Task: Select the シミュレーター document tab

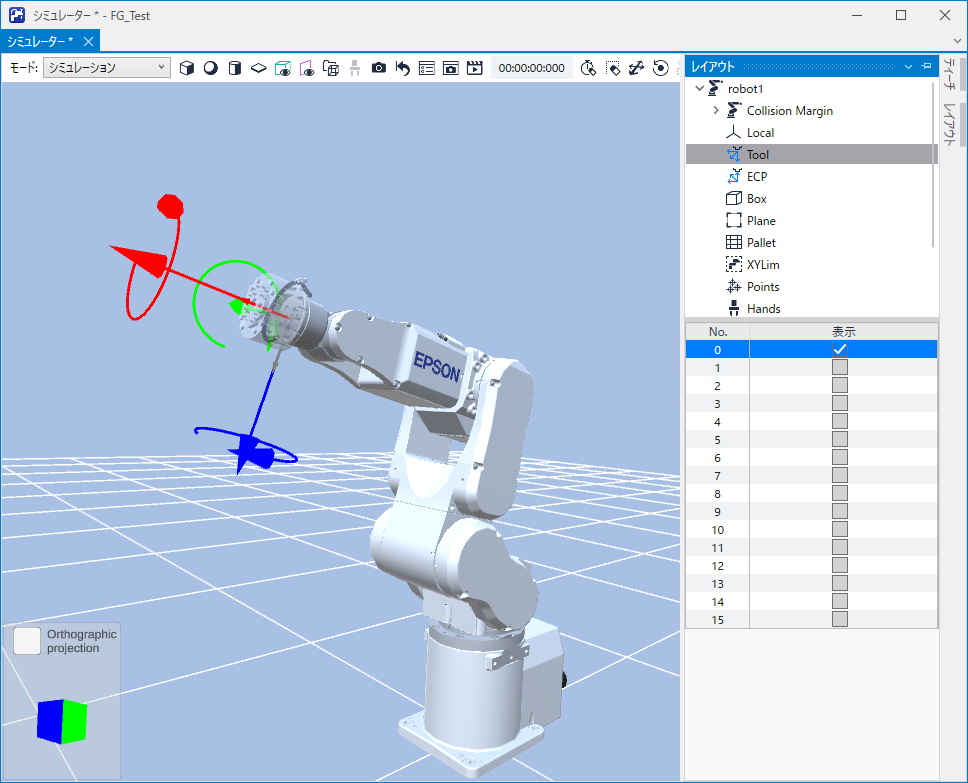Action: point(41,41)
